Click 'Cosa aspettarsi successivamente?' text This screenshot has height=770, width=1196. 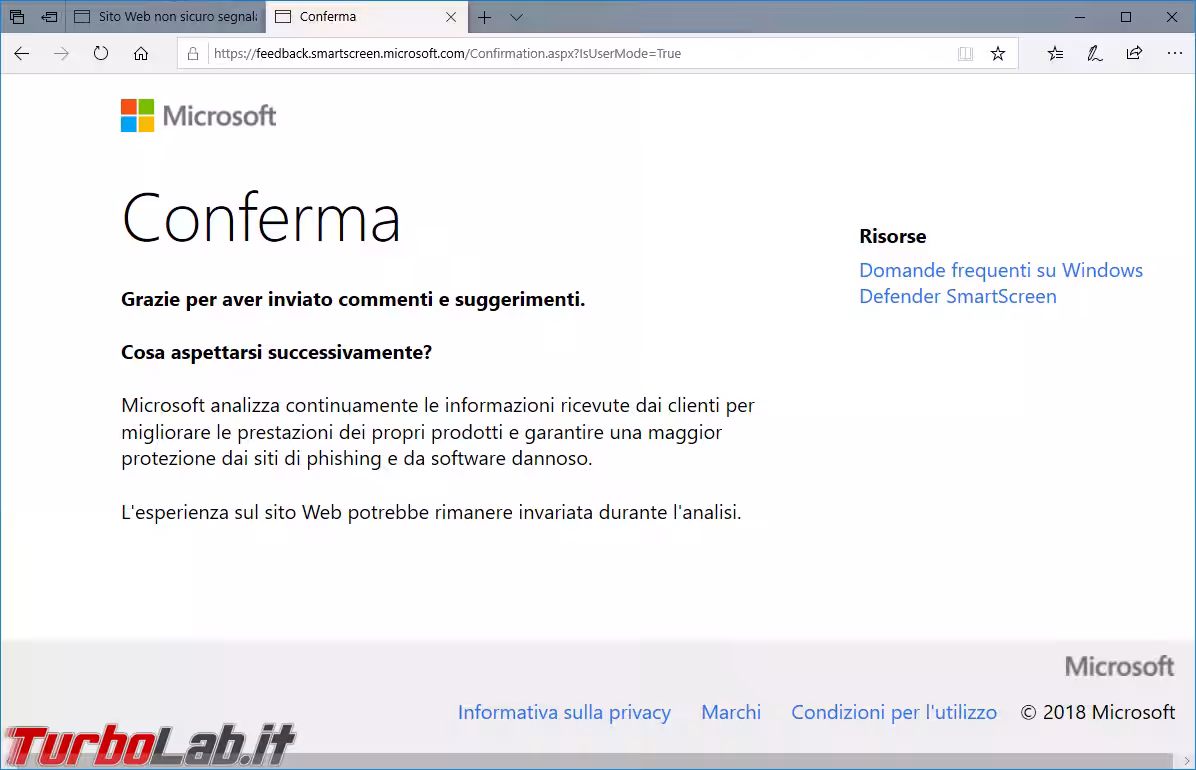[276, 353]
